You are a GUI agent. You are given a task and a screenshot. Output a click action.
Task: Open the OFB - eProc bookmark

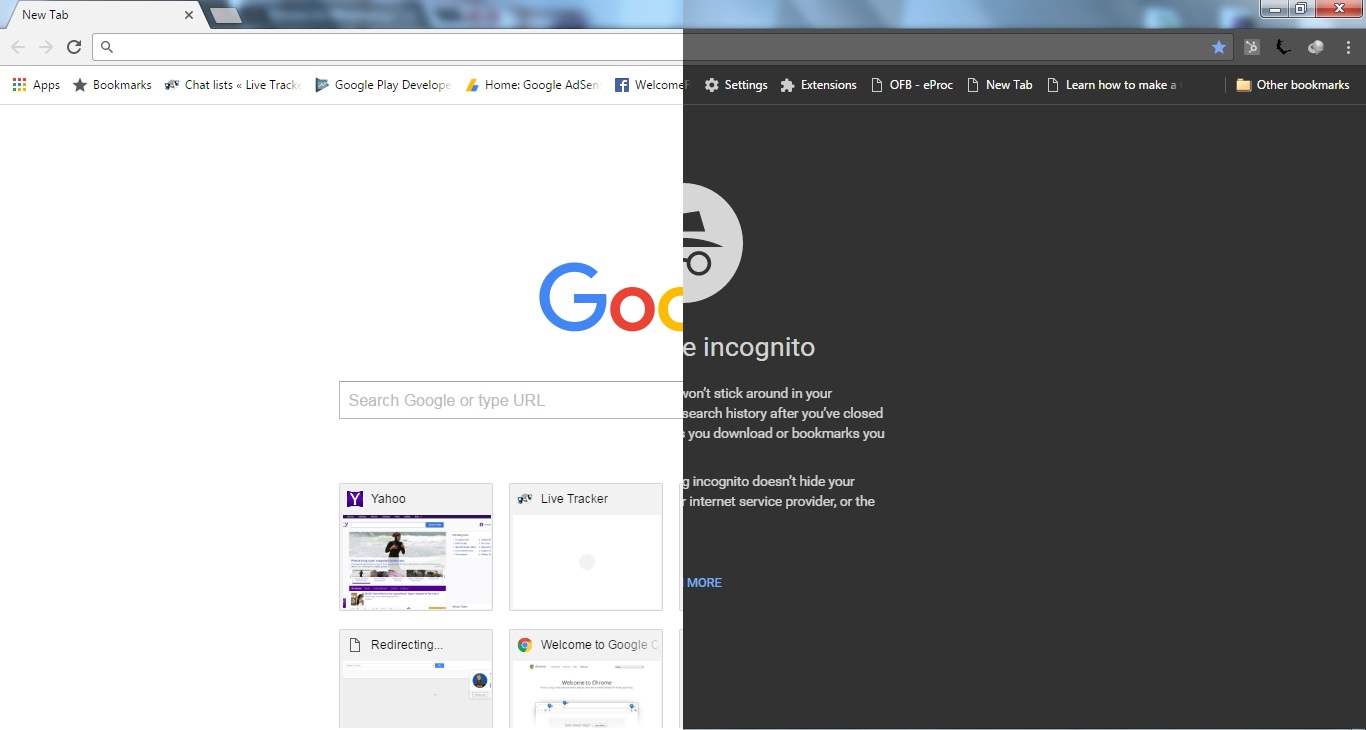click(x=911, y=85)
